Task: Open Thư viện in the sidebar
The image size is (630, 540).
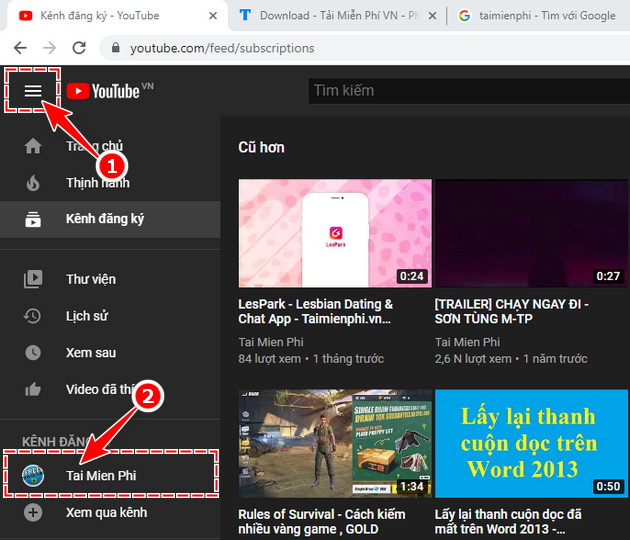Action: coord(110,279)
